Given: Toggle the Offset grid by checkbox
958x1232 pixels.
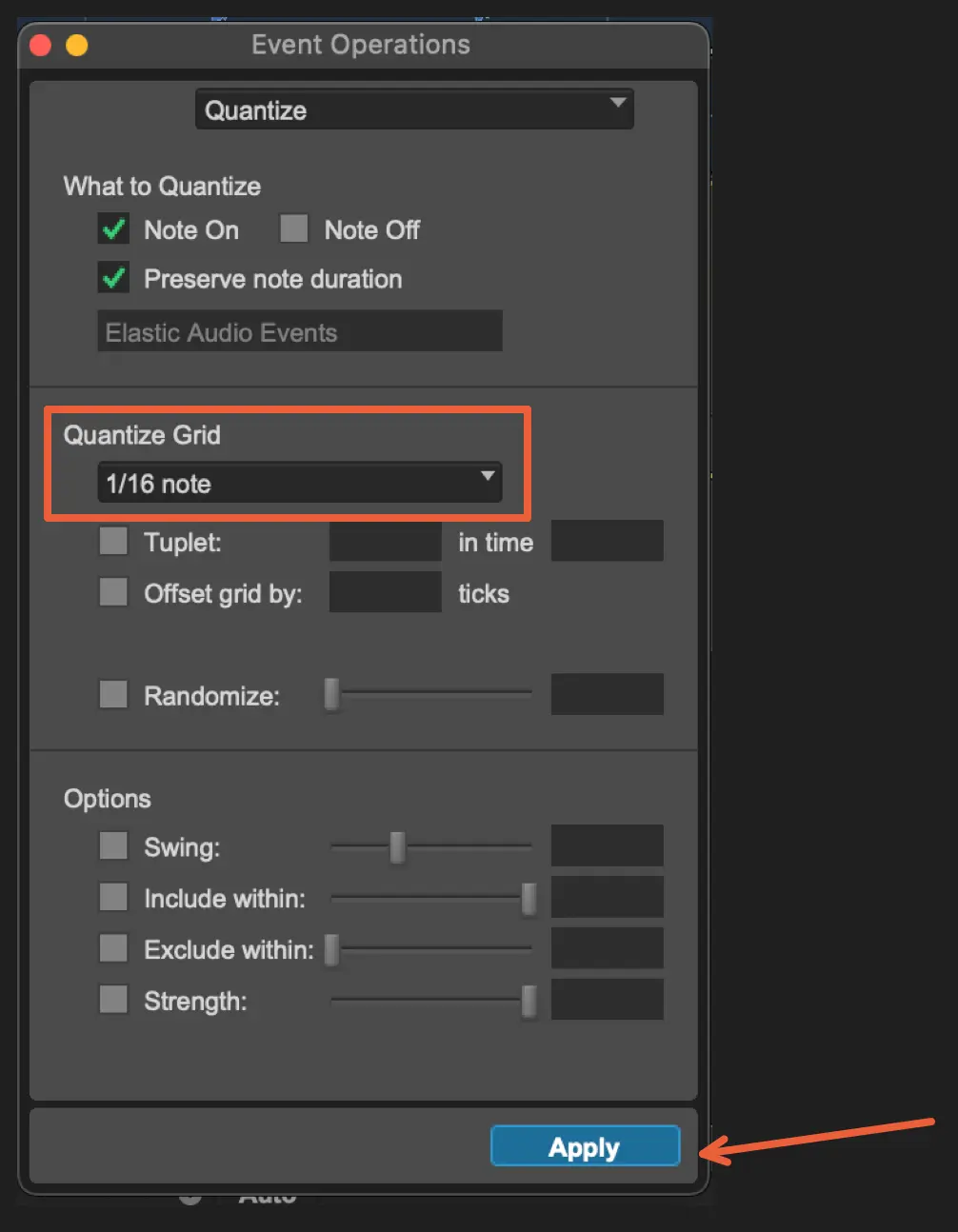Looking at the screenshot, I should (114, 593).
